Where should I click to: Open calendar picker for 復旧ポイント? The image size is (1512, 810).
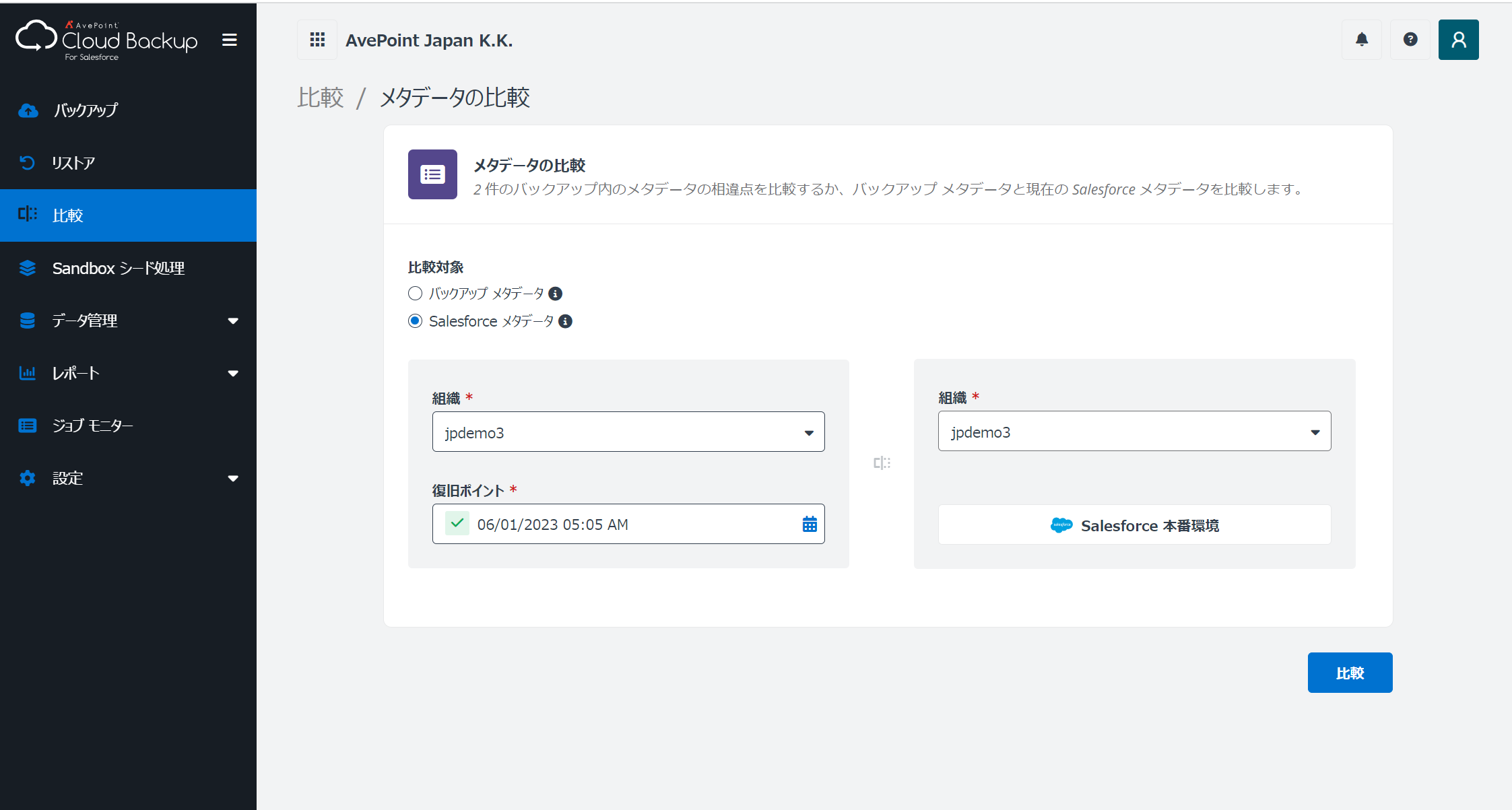pyautogui.click(x=810, y=525)
